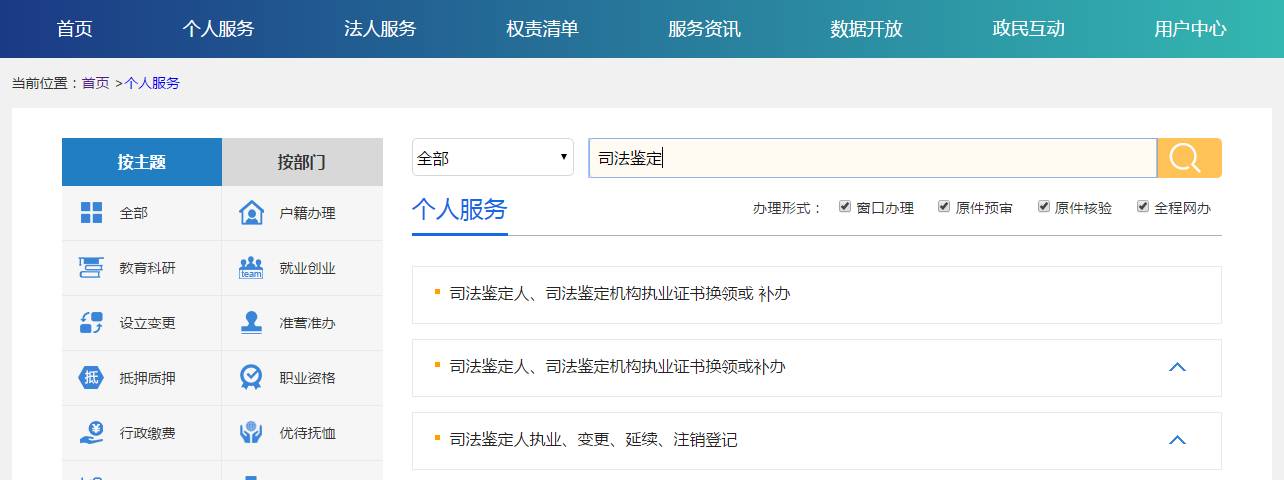The height and width of the screenshot is (480, 1284).
Task: Click the 准营准办 person icon
Action: tap(251, 323)
